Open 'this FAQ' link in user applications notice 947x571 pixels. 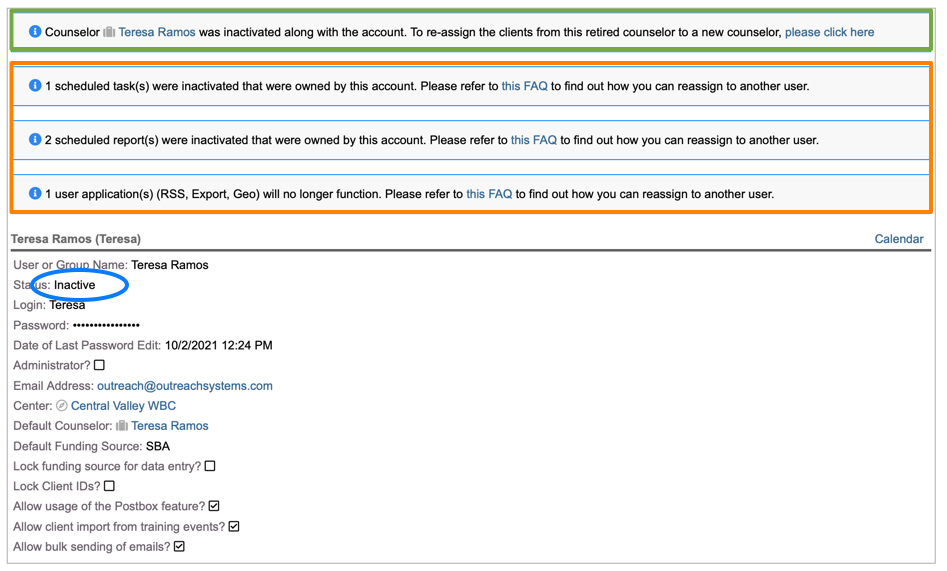tap(489, 194)
